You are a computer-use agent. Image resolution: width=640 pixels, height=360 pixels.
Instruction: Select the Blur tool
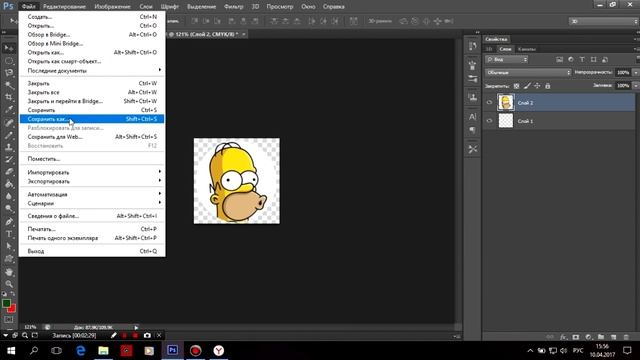point(9,197)
